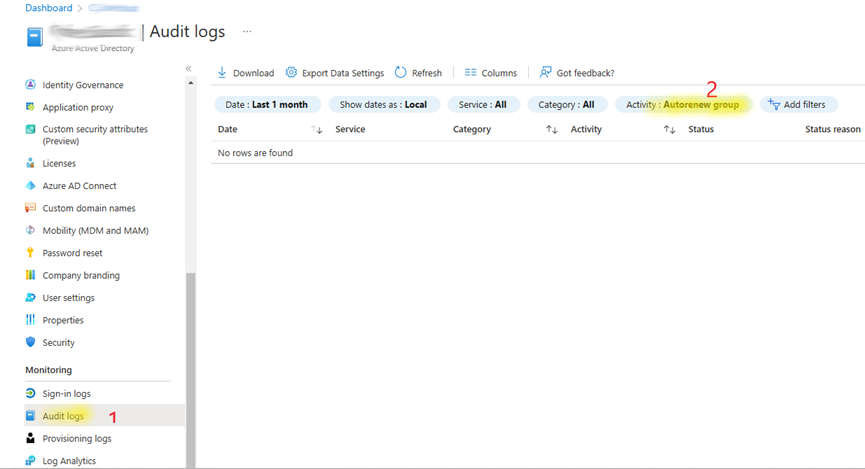This screenshot has width=865, height=469.
Task: Collapse the left navigation pane
Action: [x=188, y=68]
